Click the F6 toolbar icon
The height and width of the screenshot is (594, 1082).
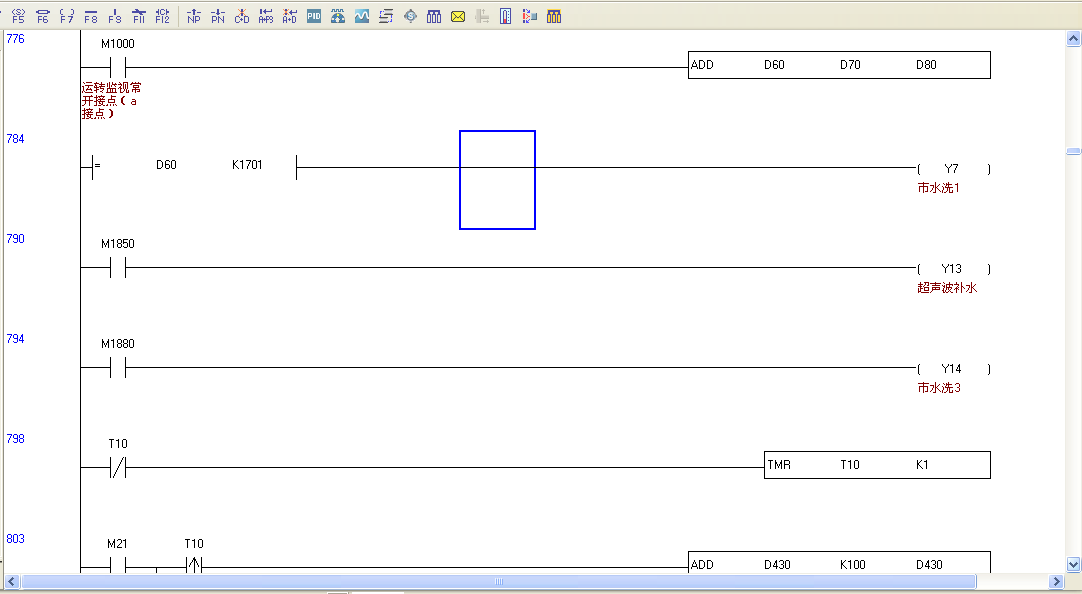tap(42, 16)
